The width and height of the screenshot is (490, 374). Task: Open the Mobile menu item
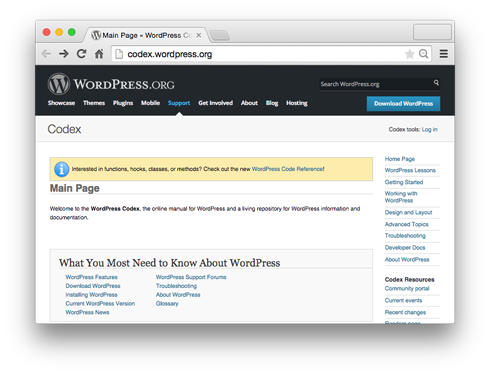[x=150, y=103]
